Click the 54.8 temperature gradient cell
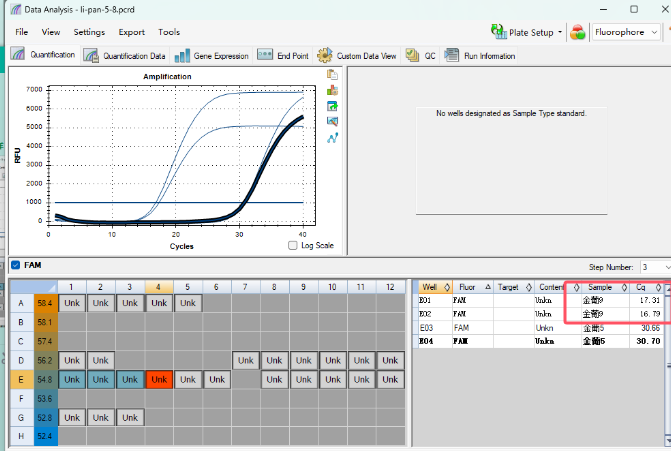The height and width of the screenshot is (451, 671). (45, 380)
